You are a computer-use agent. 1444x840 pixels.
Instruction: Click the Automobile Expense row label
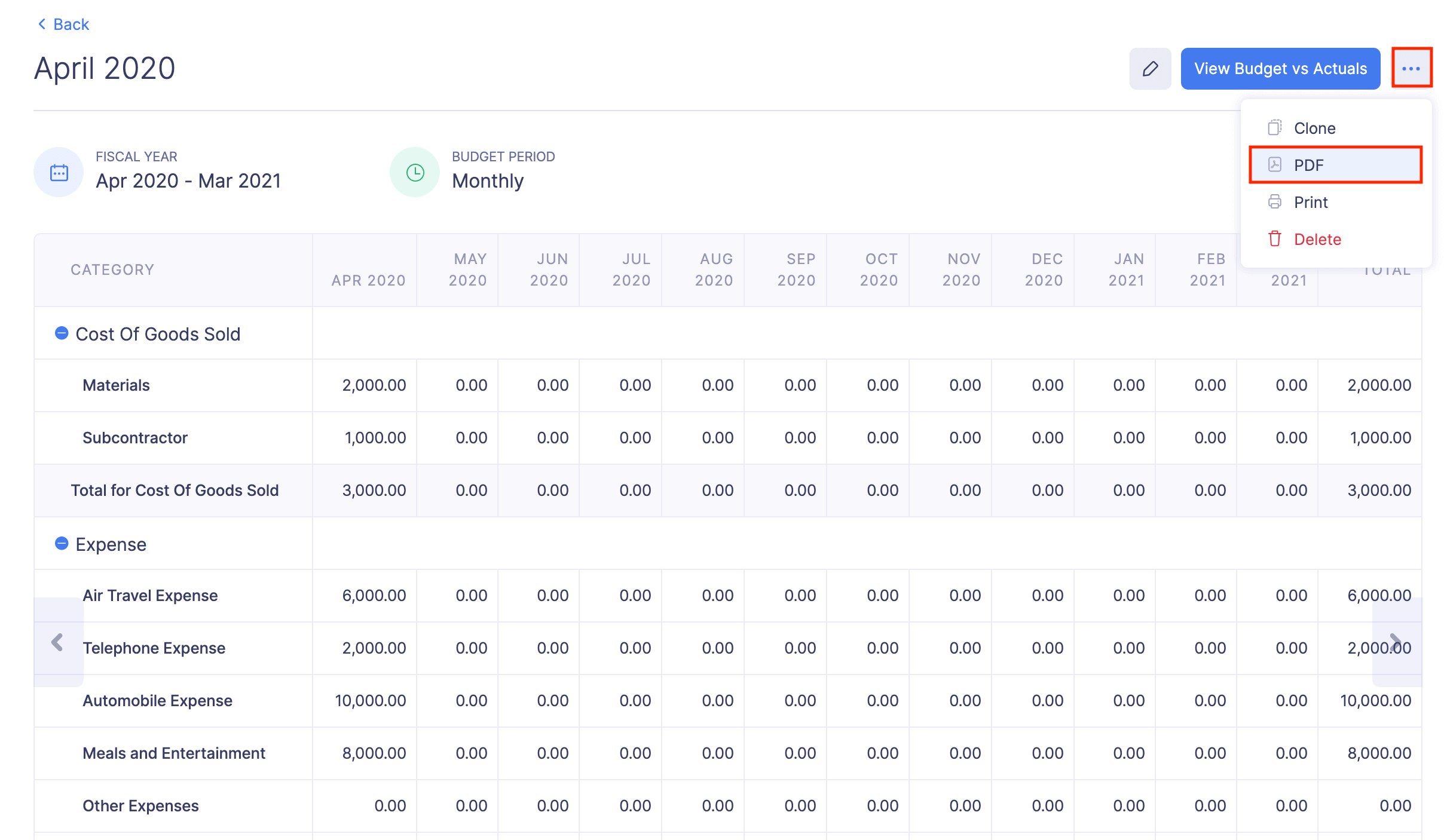157,701
